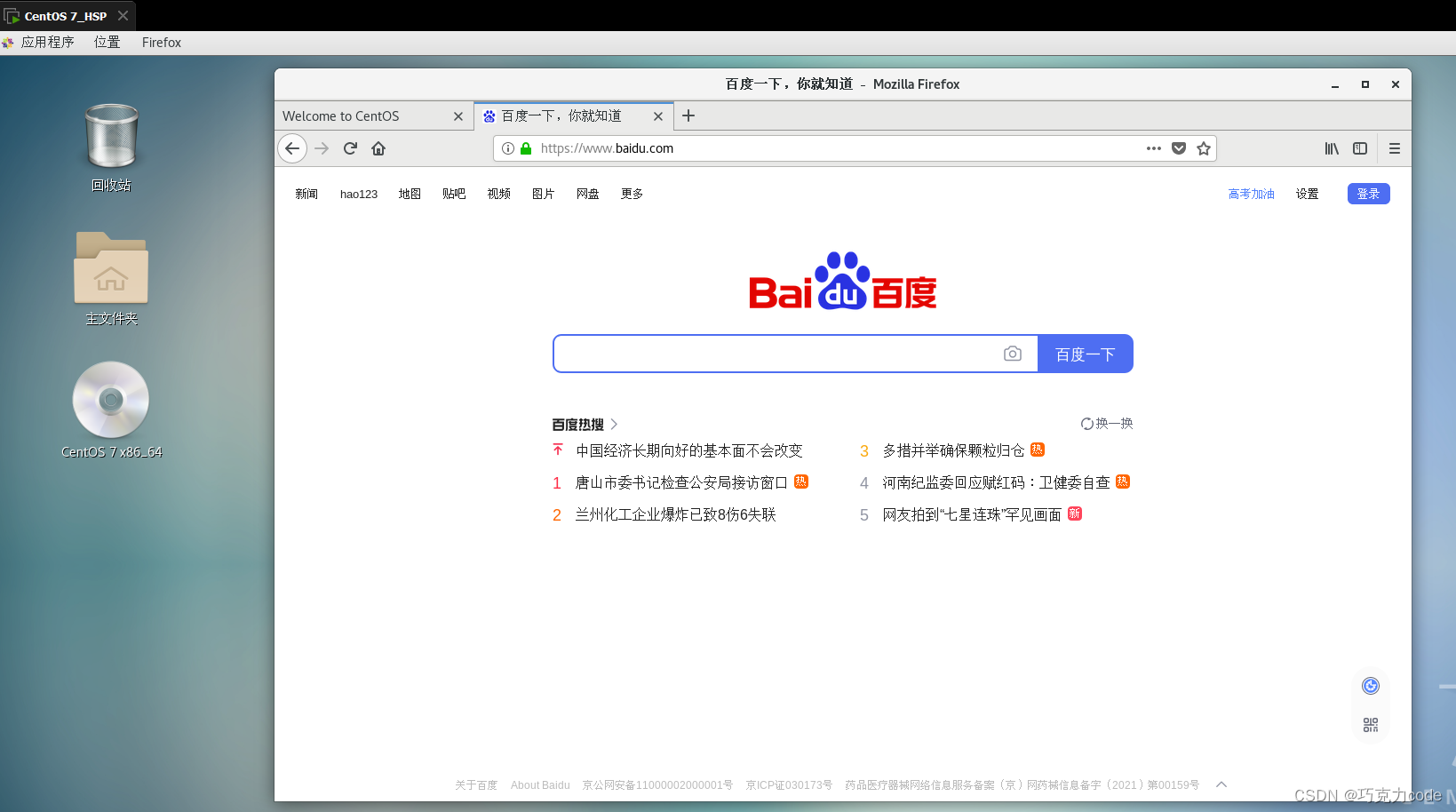Toggle the sidebar view icon
The width and height of the screenshot is (1456, 812).
pos(1360,148)
